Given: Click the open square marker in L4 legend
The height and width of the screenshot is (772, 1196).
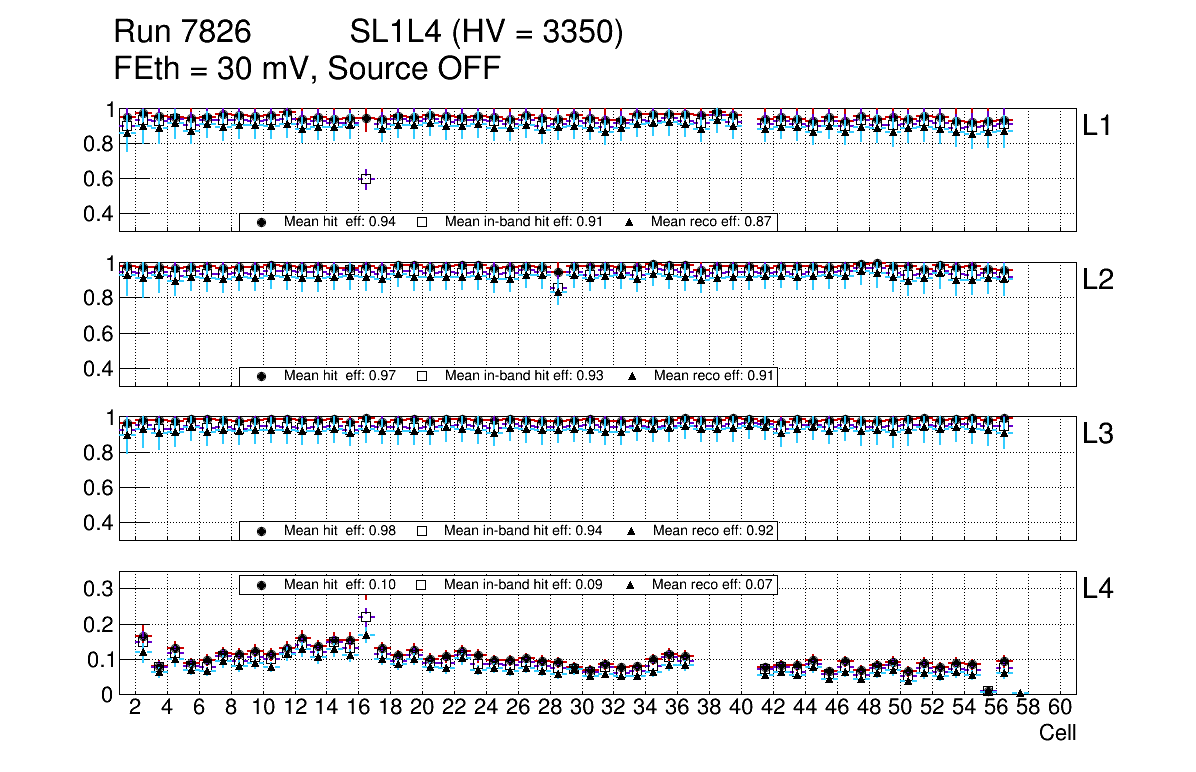Looking at the screenshot, I should point(422,584).
